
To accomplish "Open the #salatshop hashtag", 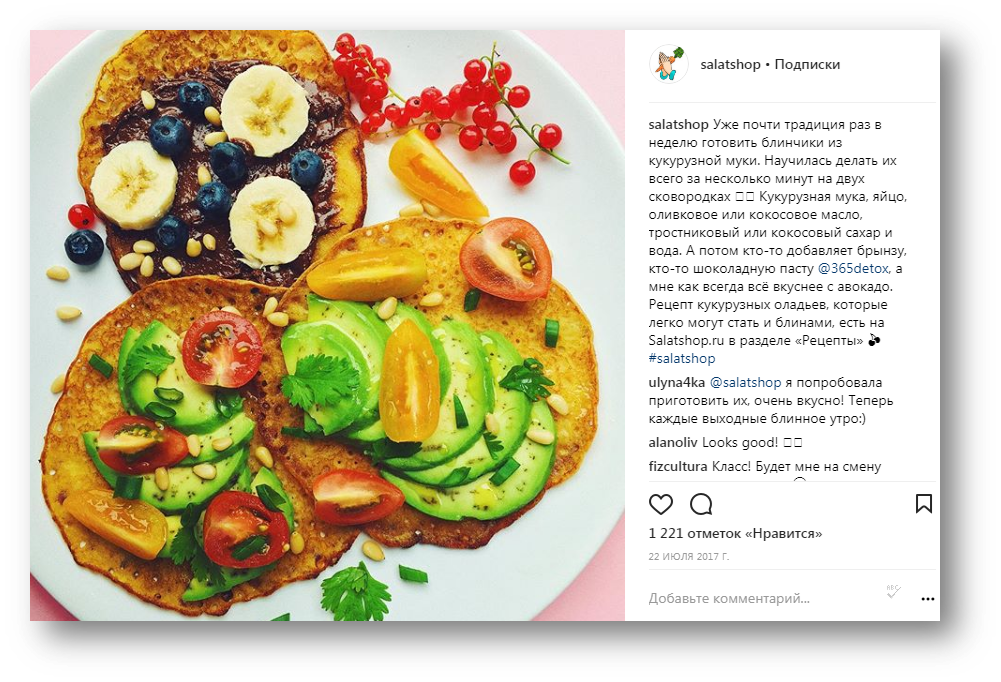I will (x=682, y=358).
